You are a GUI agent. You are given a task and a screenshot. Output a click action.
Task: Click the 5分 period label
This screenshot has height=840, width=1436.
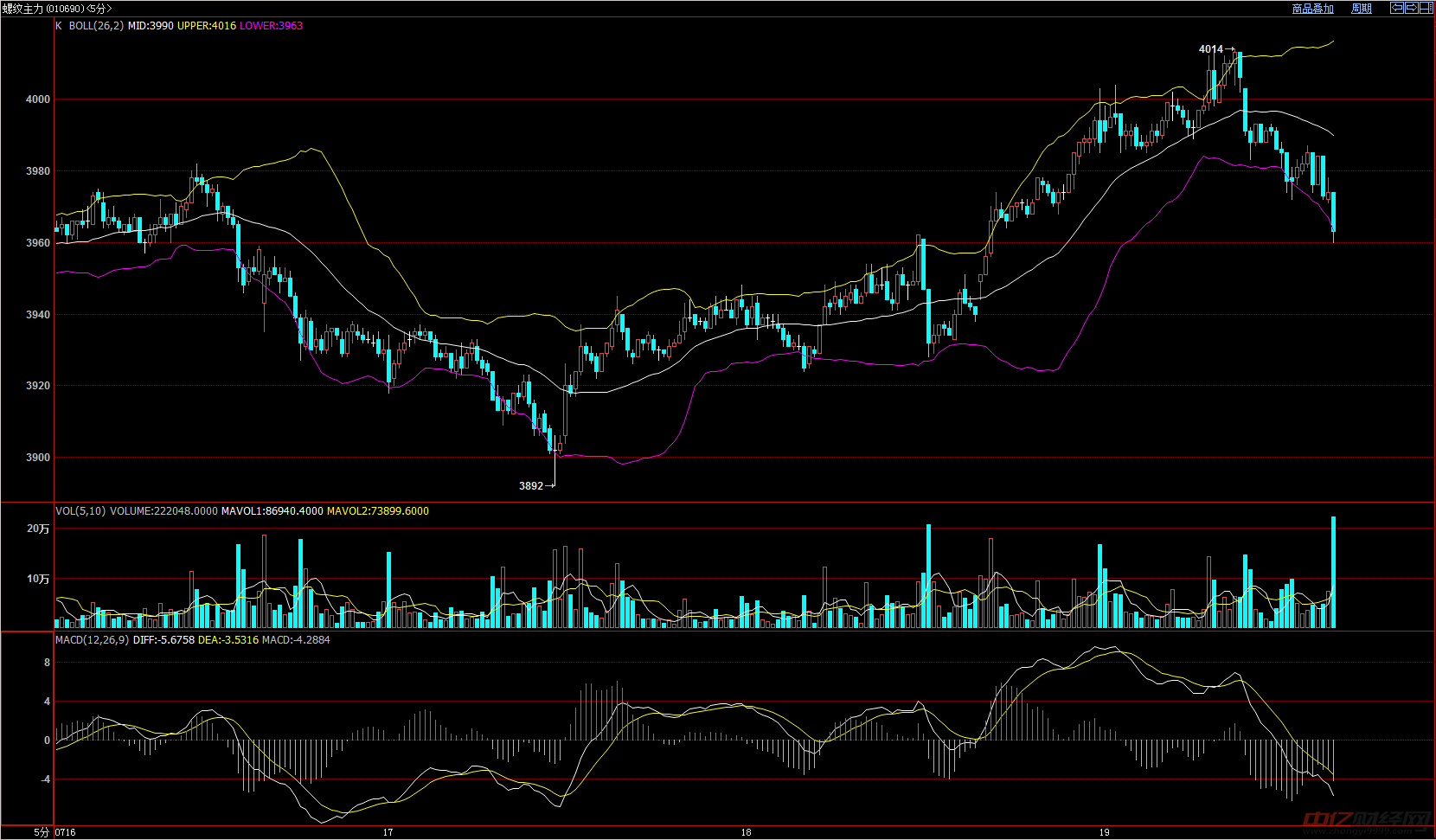coord(42,833)
